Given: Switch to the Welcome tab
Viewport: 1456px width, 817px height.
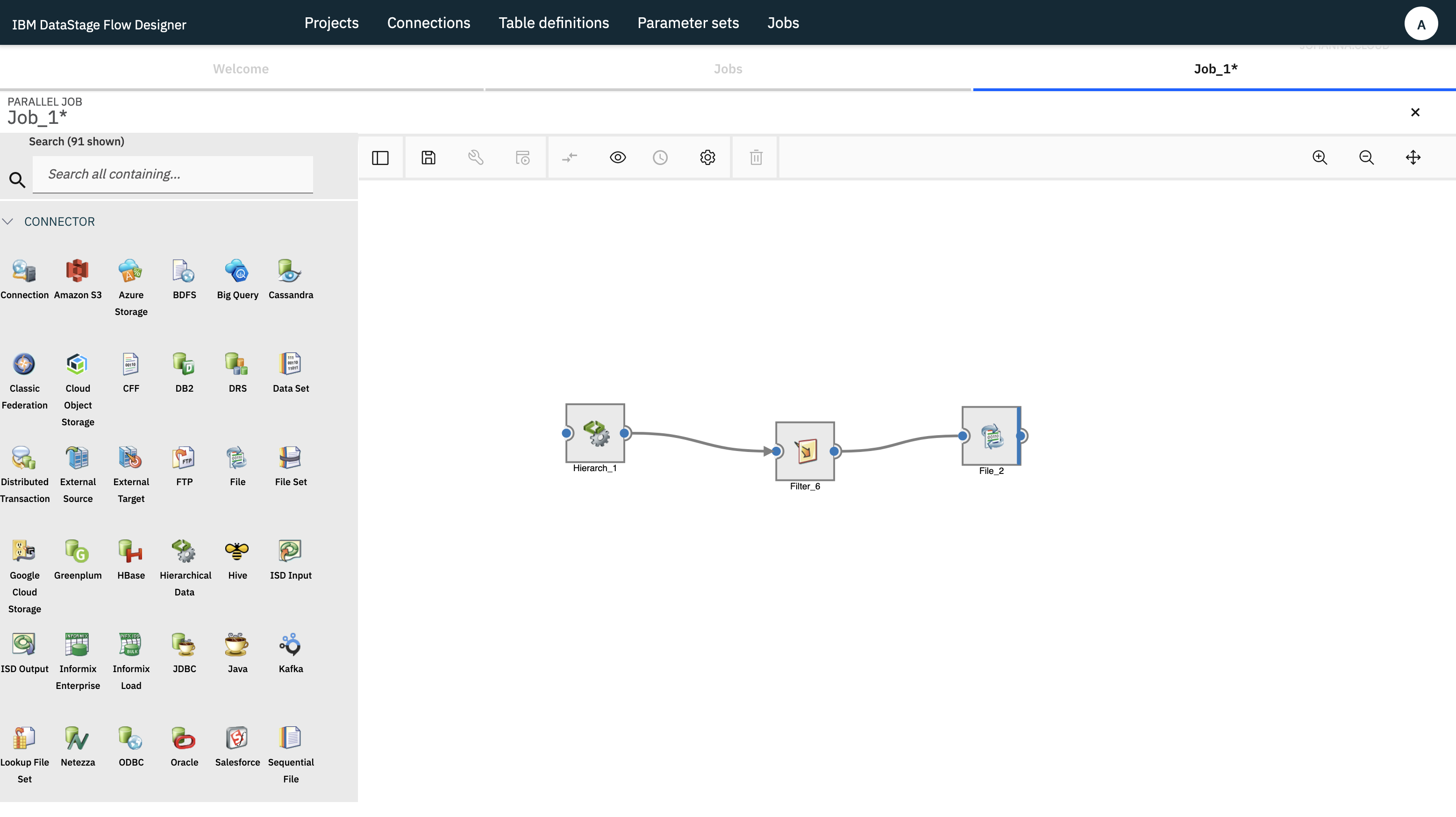Looking at the screenshot, I should pos(241,69).
